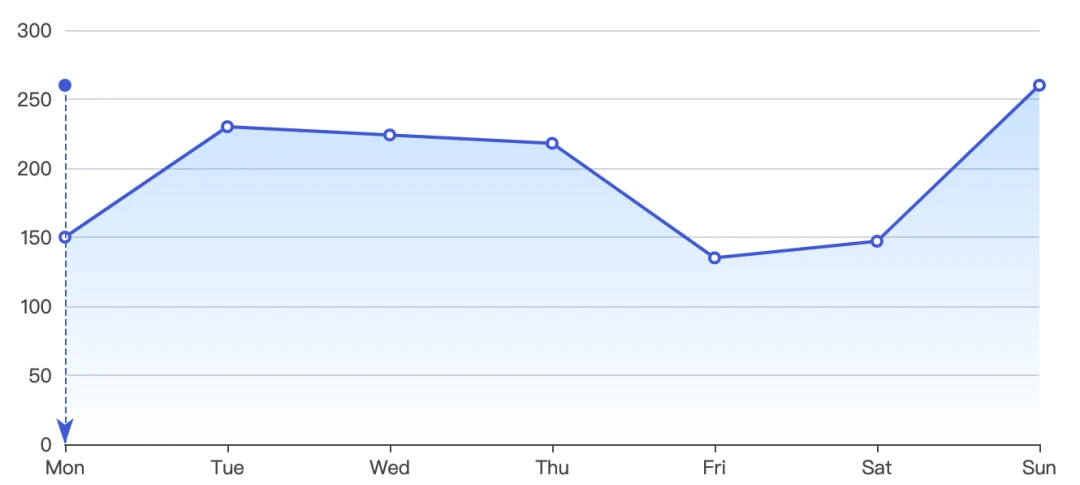This screenshot has height=485, width=1080.
Task: Click the Sunday data point marker
Action: 1039,85
